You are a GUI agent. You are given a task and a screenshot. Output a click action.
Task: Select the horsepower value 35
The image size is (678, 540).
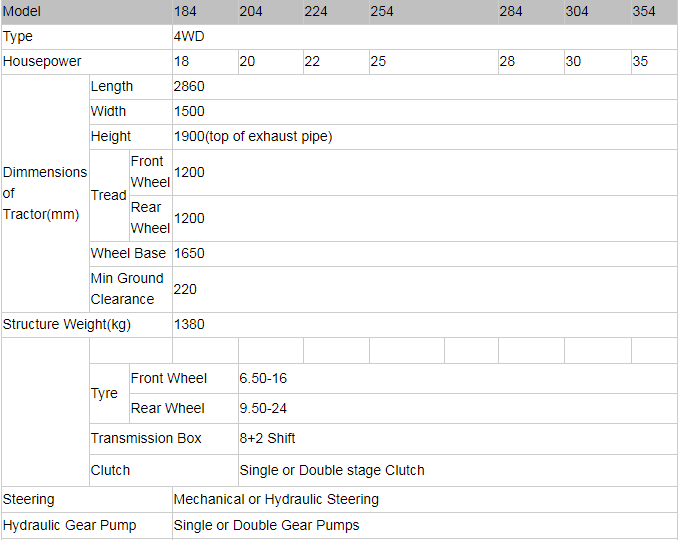tap(640, 61)
